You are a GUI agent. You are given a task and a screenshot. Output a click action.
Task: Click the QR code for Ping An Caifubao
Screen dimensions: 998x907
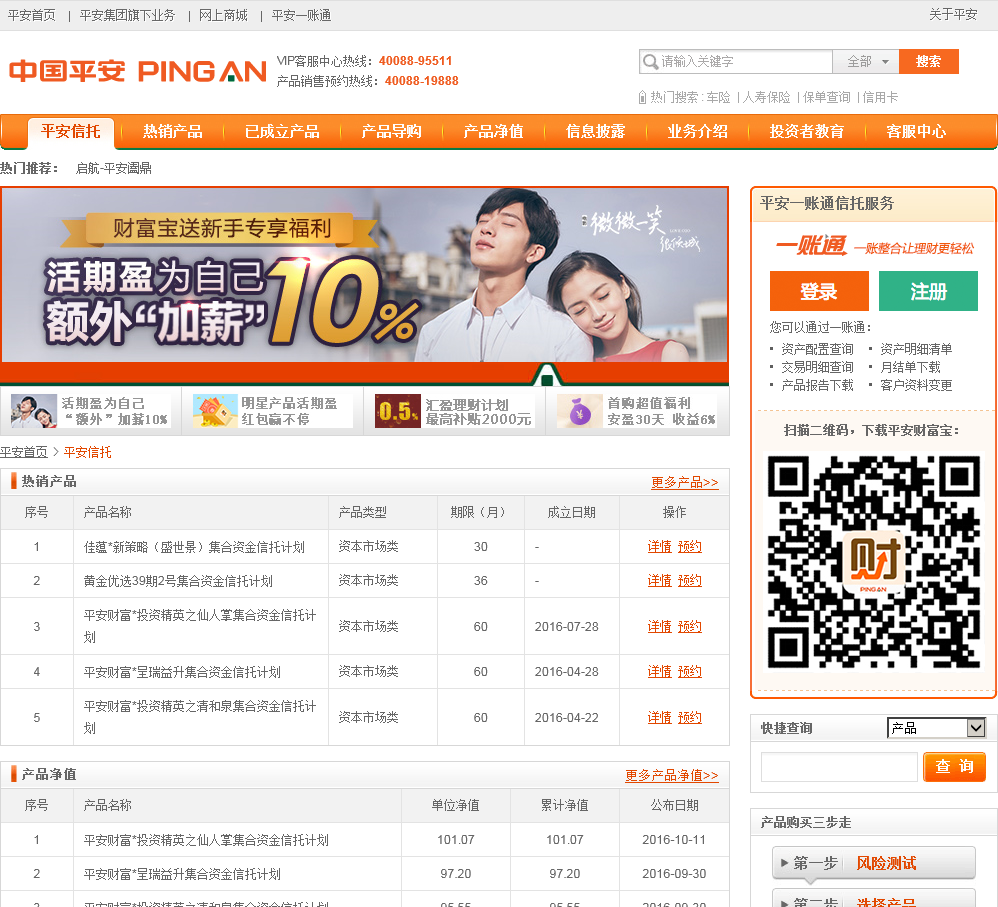873,562
